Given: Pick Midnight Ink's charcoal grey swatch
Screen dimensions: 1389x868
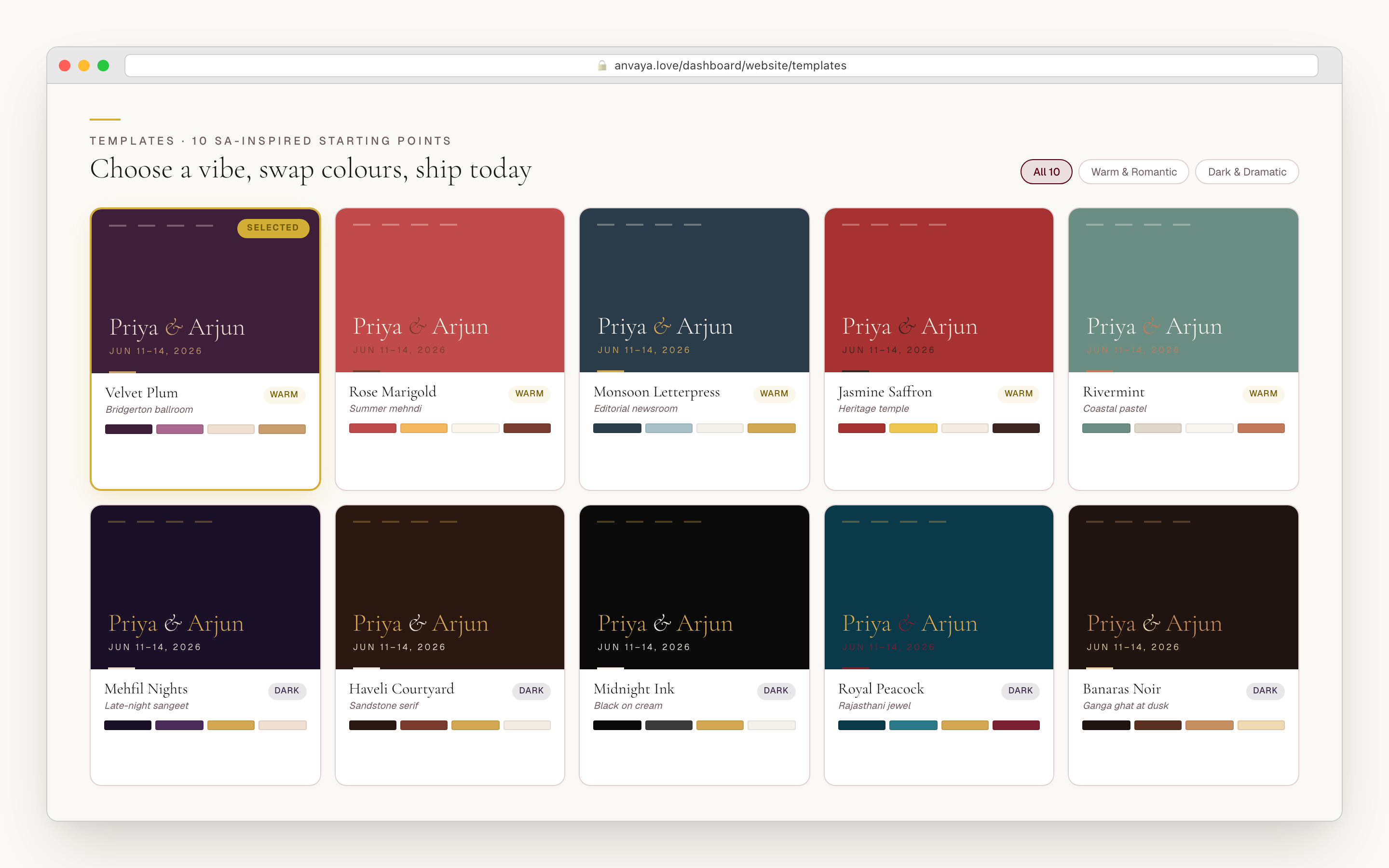Looking at the screenshot, I should coord(668,726).
